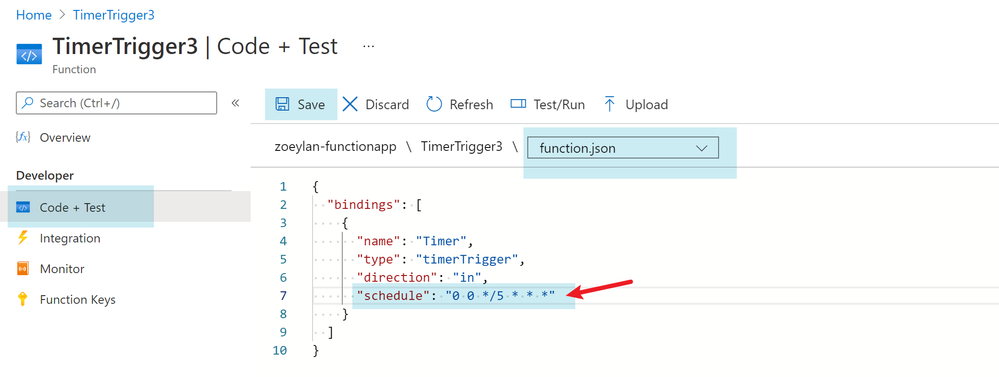The width and height of the screenshot is (999, 377).
Task: Click line number 7 in gutter
Action: tap(282, 295)
